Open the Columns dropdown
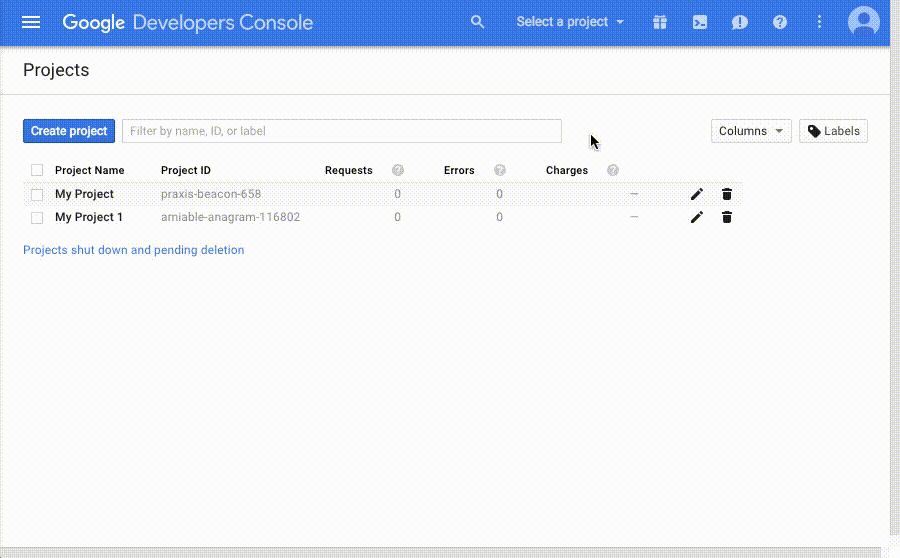The height and width of the screenshot is (558, 900). pos(751,131)
